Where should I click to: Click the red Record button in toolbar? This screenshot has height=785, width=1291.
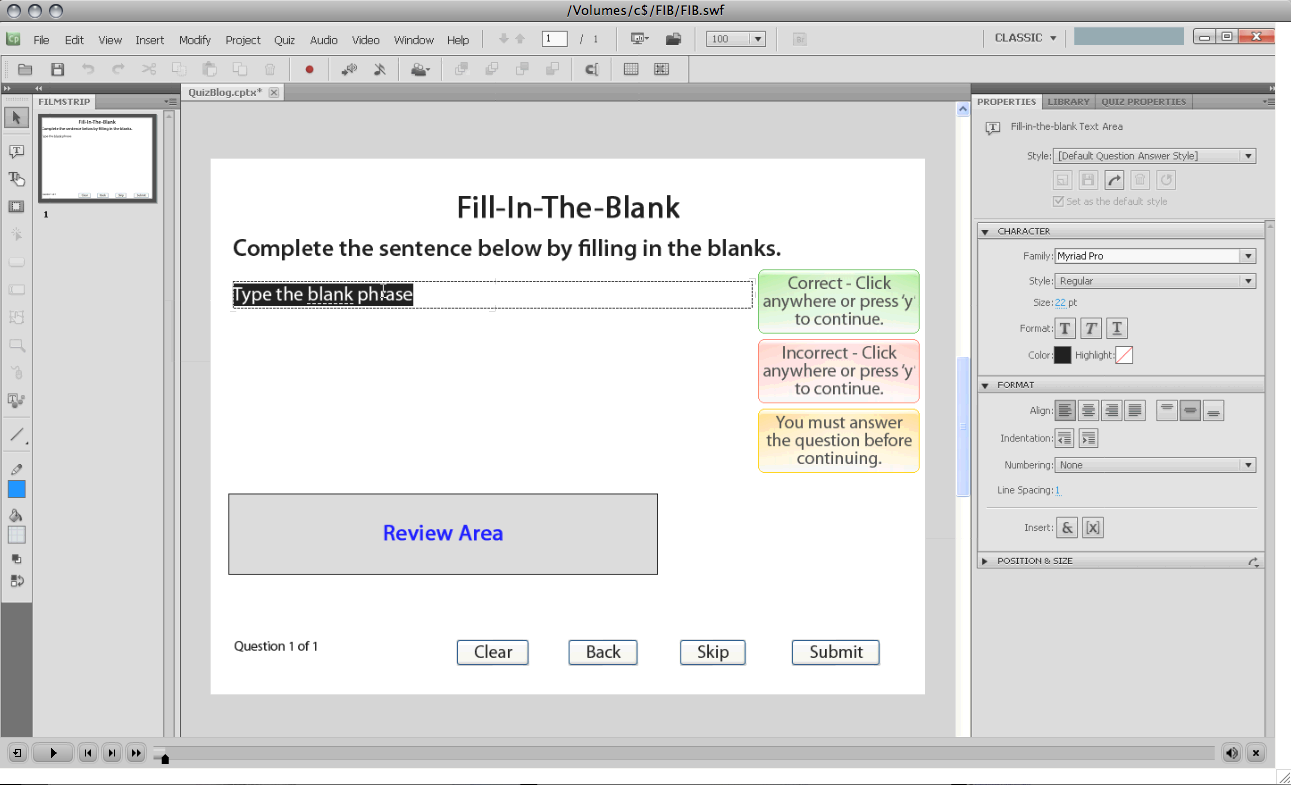pyautogui.click(x=309, y=70)
